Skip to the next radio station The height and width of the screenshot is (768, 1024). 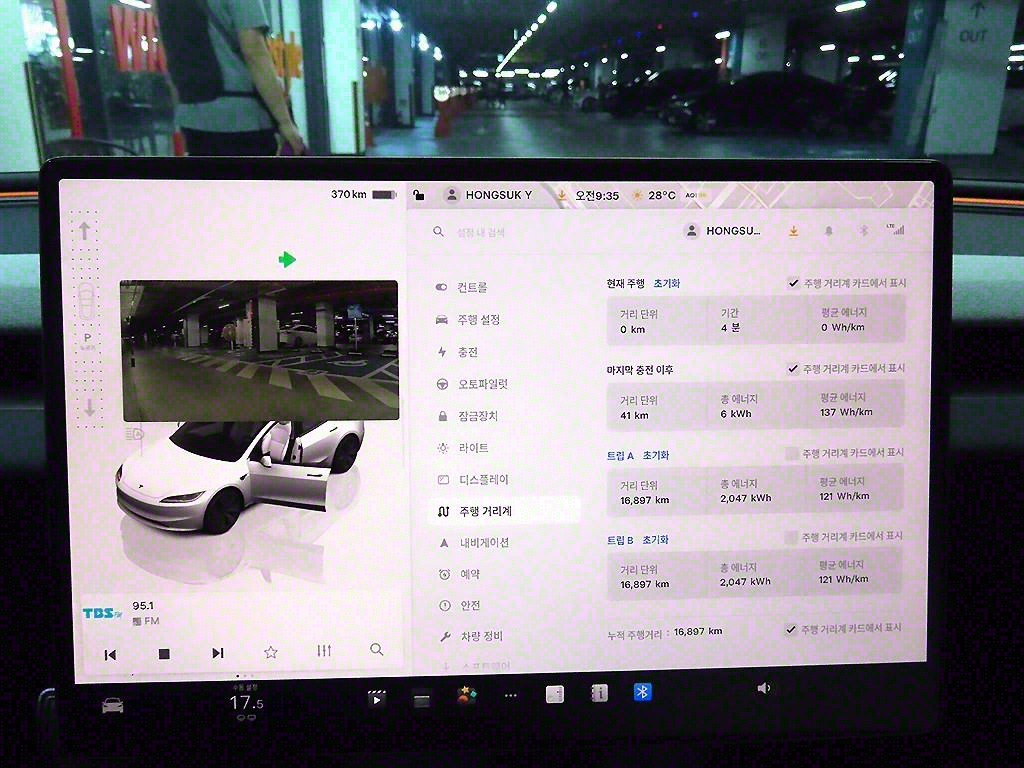pyautogui.click(x=217, y=653)
